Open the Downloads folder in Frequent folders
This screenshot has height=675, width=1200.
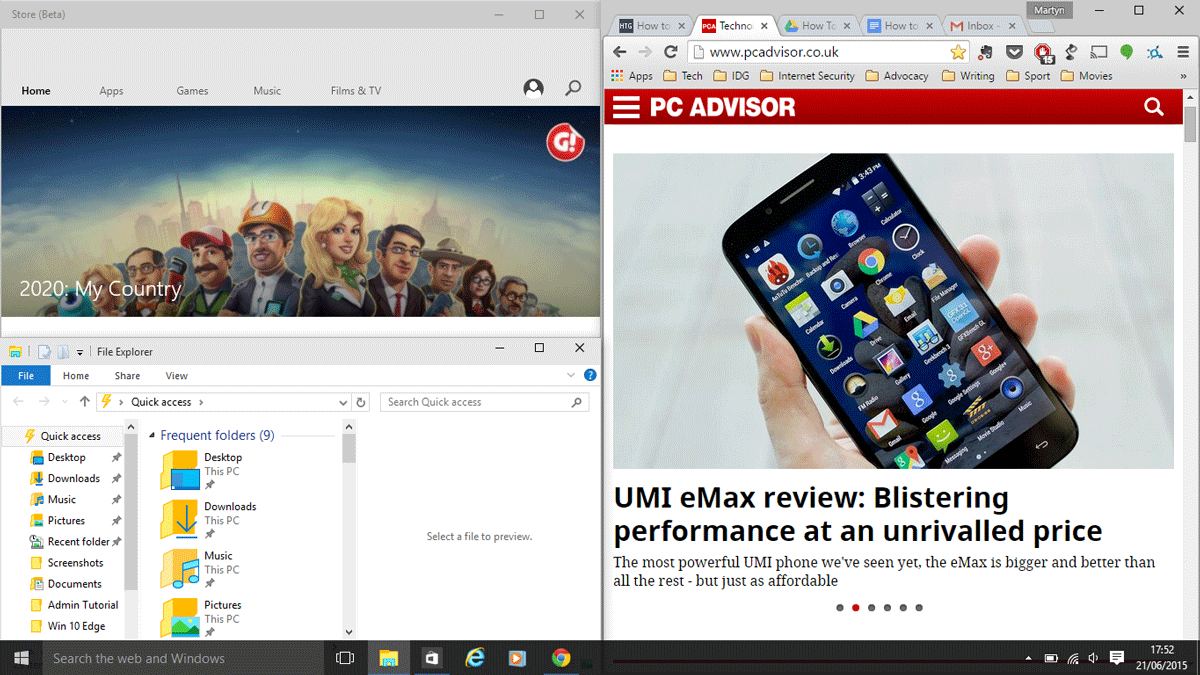[208, 519]
